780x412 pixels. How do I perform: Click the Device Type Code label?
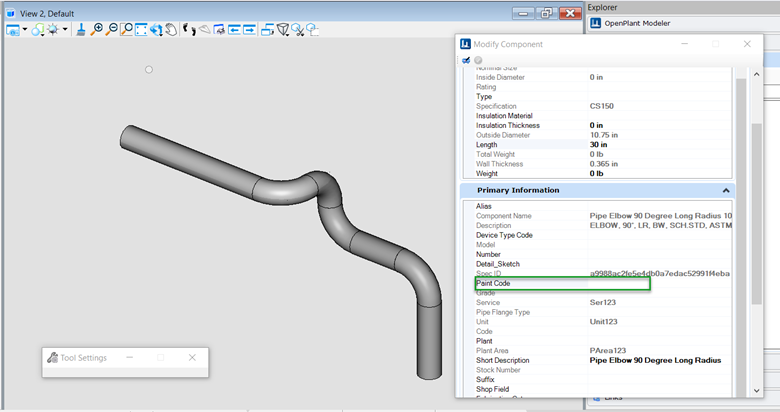point(504,235)
